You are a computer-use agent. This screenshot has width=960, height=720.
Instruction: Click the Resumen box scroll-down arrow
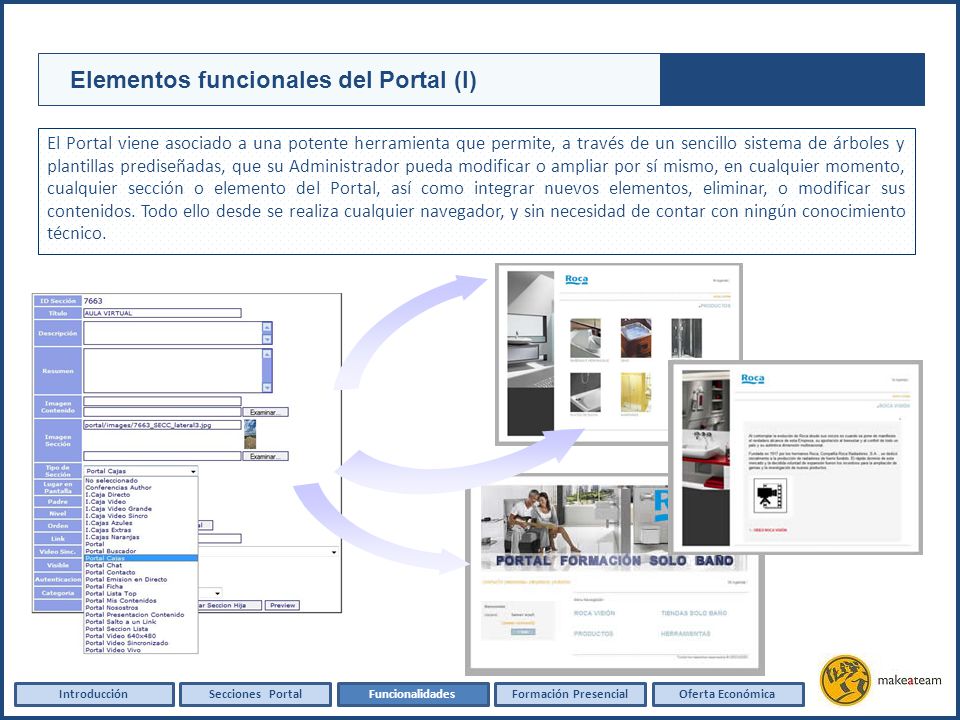pos(267,388)
